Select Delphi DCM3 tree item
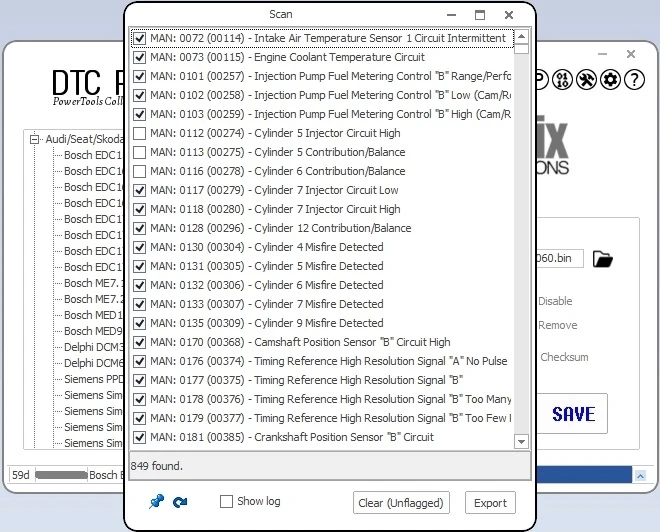The height and width of the screenshot is (532, 660). tap(94, 347)
